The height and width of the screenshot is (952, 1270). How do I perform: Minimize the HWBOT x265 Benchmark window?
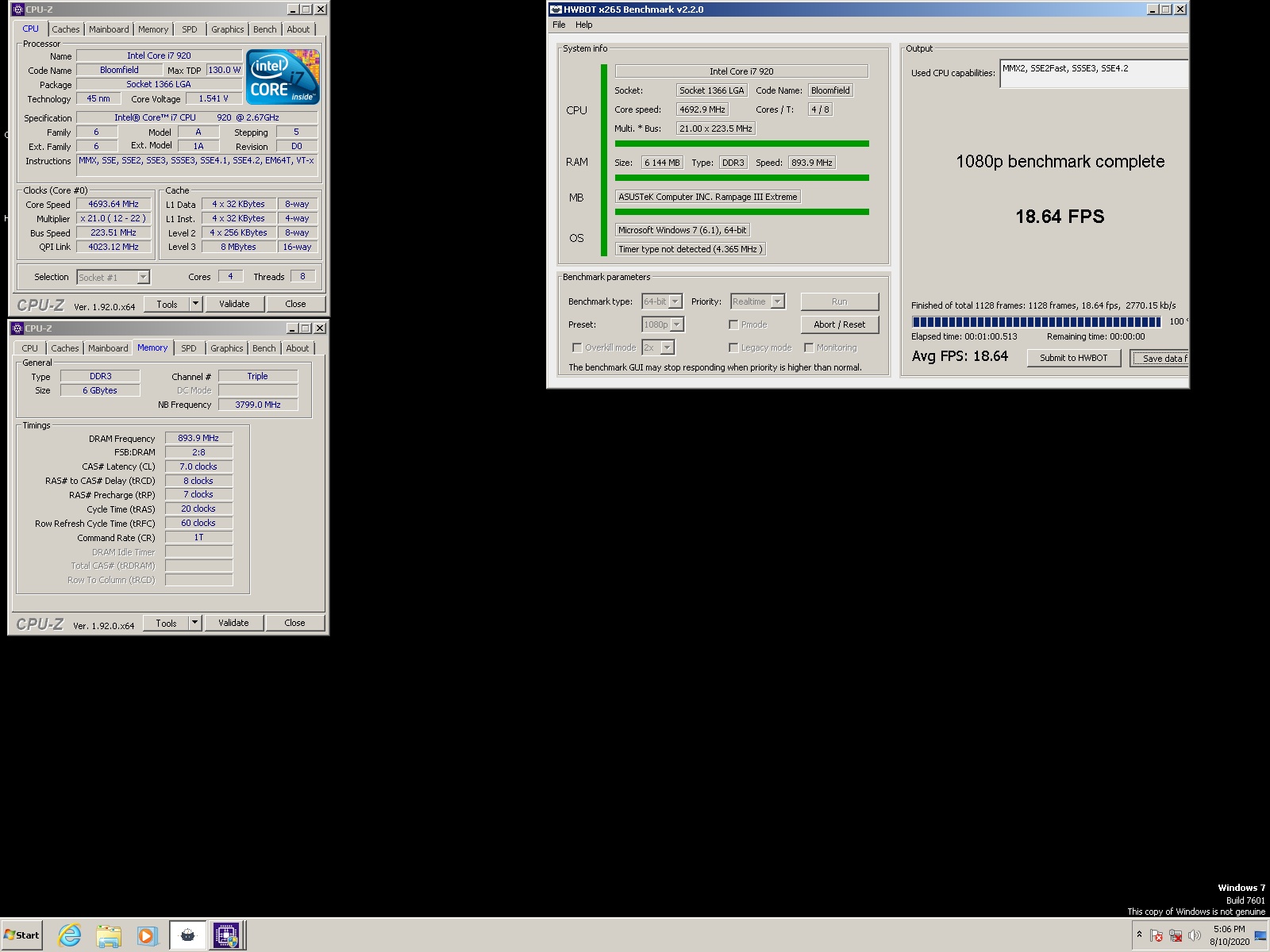click(x=1153, y=10)
